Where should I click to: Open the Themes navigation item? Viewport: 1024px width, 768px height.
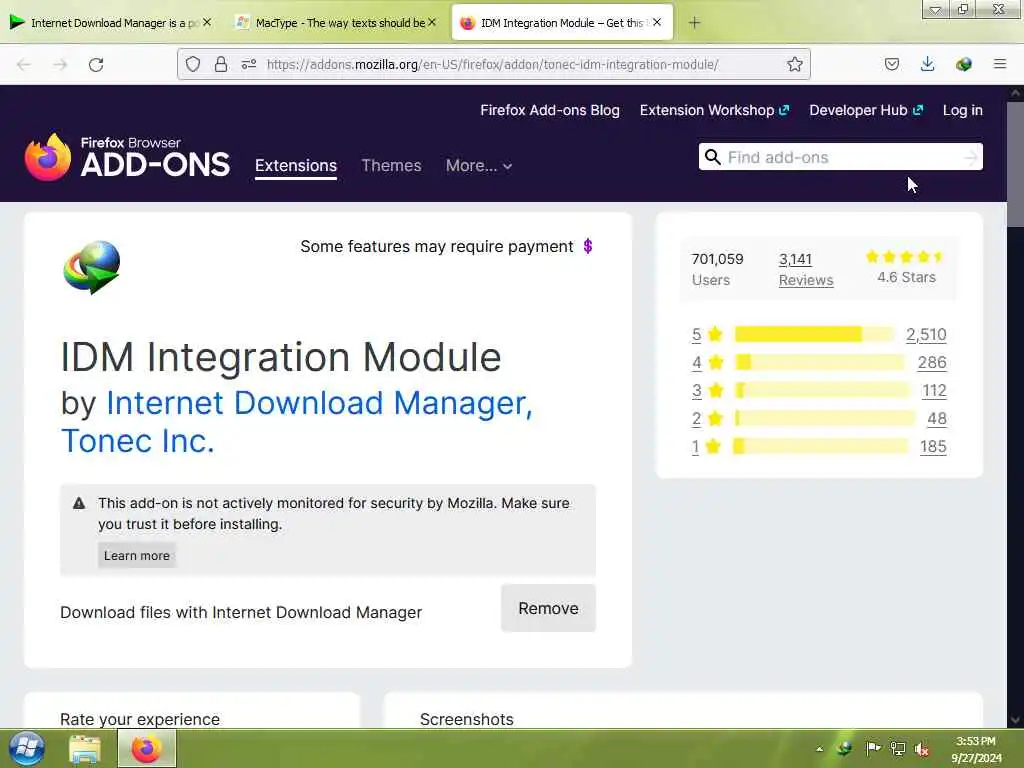pyautogui.click(x=391, y=165)
